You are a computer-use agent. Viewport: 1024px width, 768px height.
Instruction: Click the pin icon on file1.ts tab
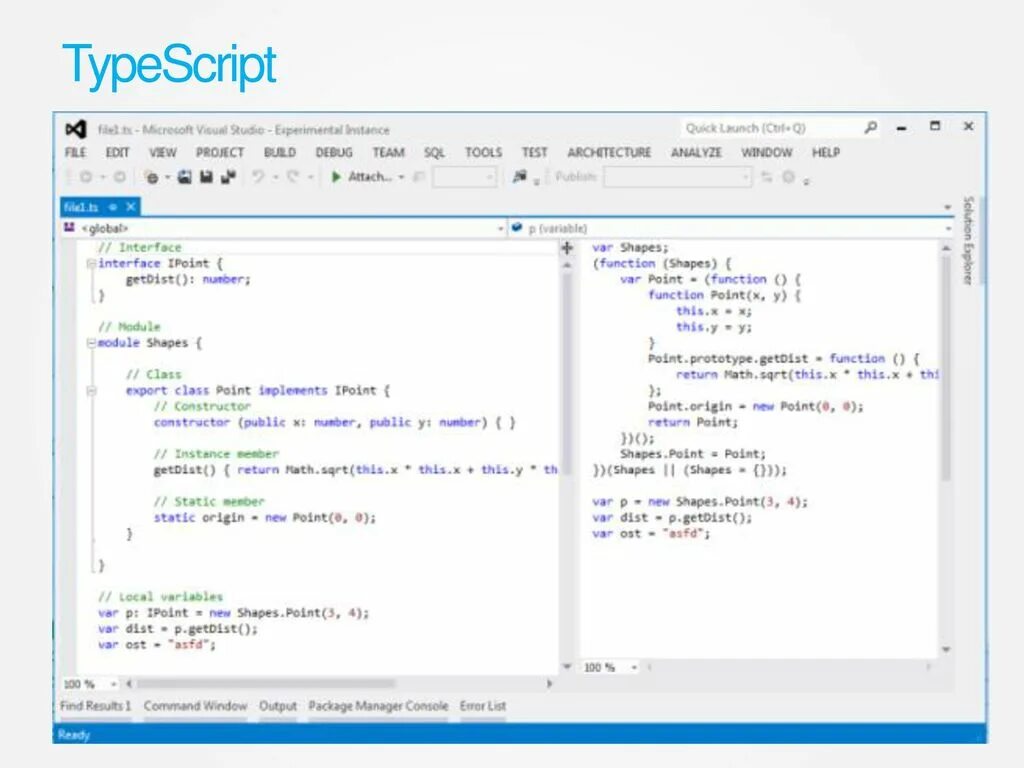[x=113, y=207]
